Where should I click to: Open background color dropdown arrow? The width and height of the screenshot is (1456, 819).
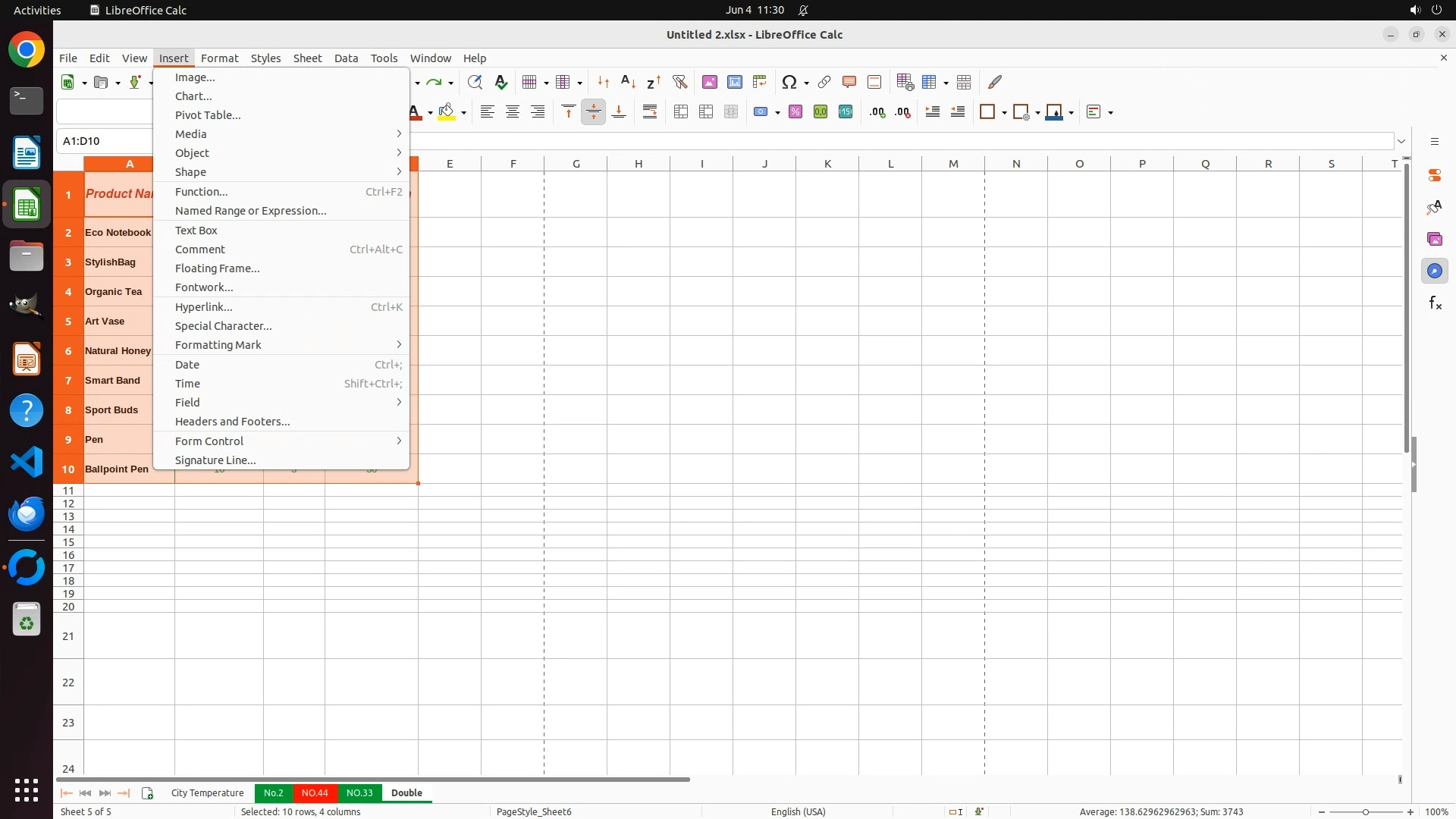[x=463, y=113]
